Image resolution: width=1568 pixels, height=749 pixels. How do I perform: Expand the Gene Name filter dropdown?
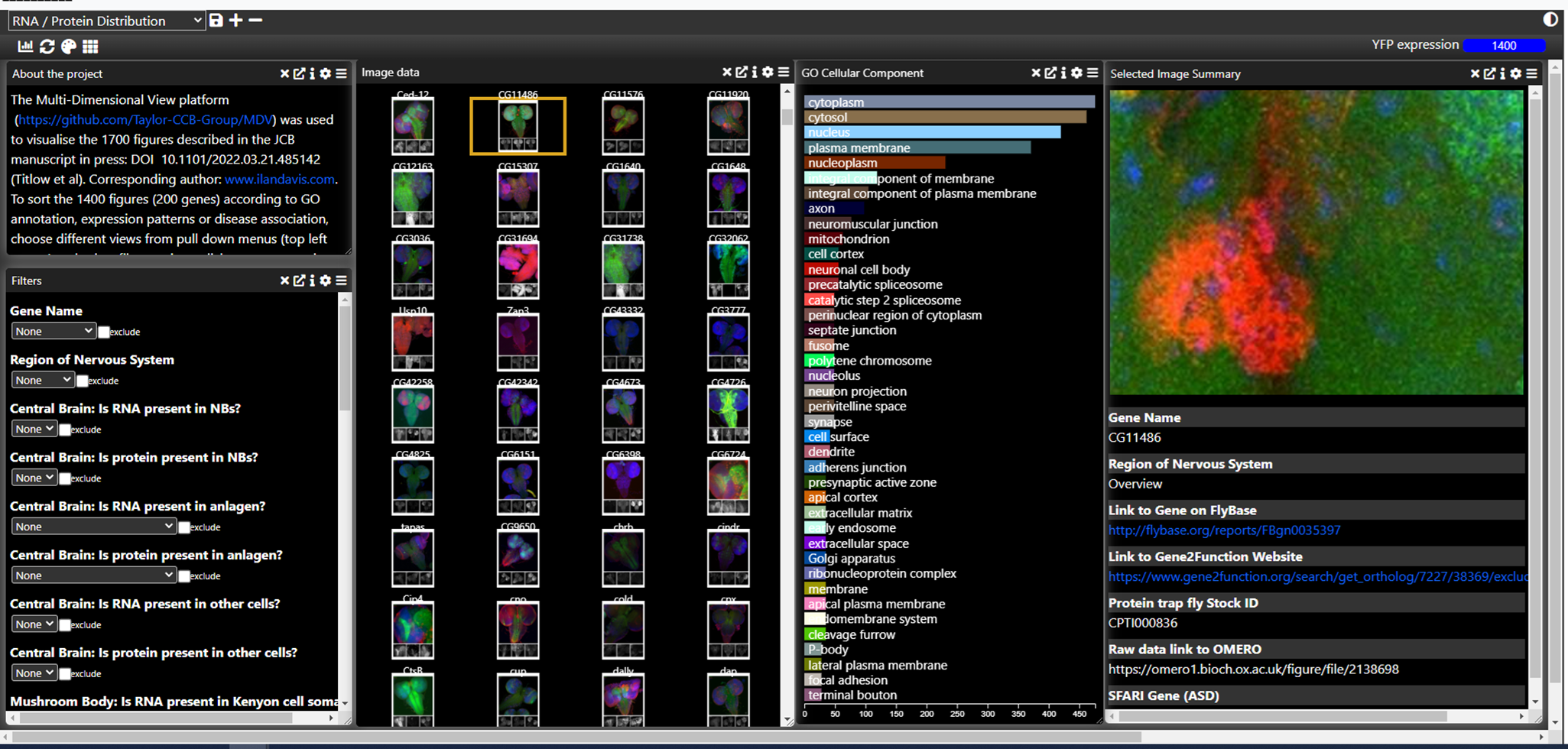pos(53,331)
